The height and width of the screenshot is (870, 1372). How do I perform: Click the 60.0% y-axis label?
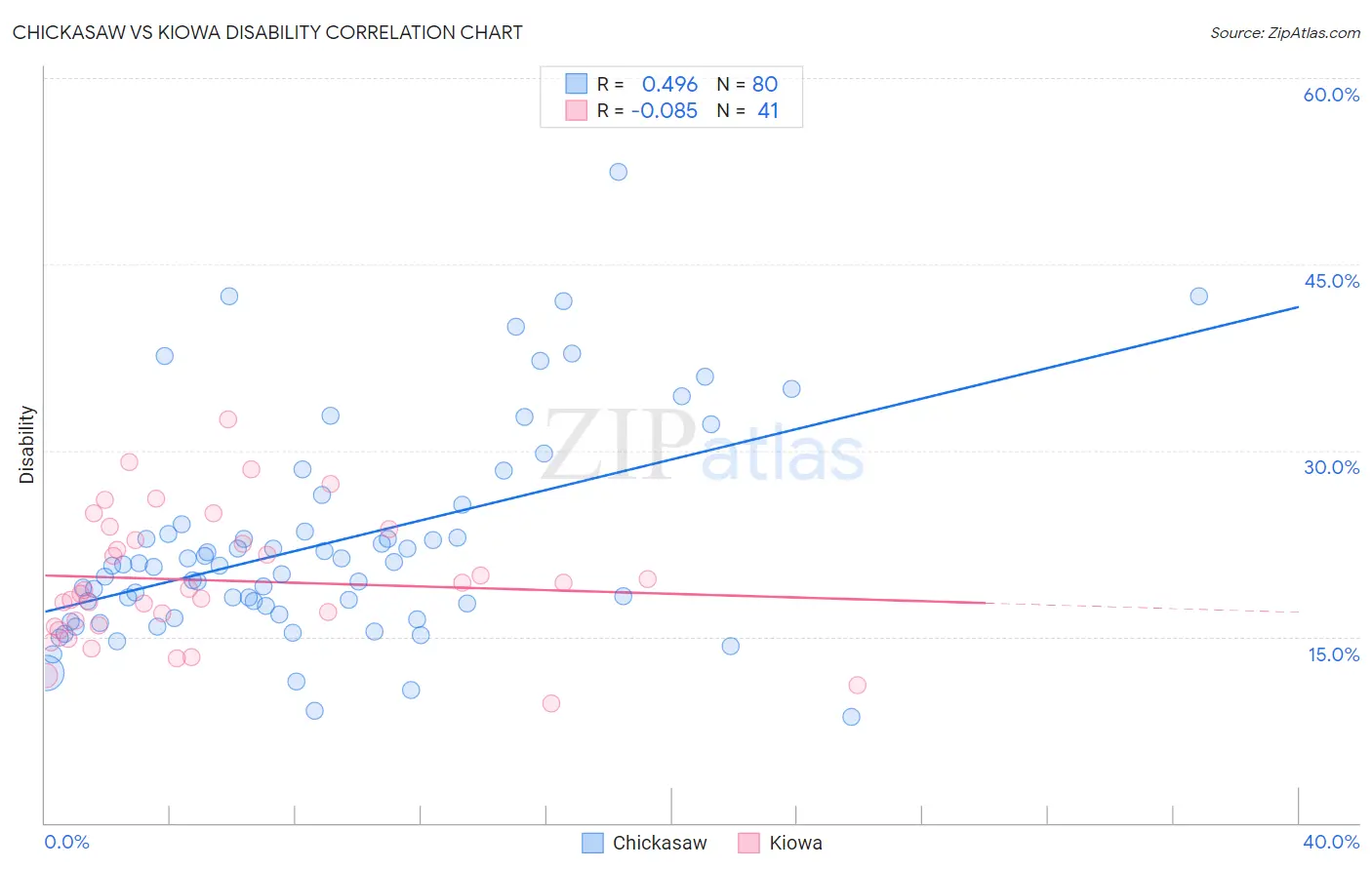click(x=1331, y=95)
